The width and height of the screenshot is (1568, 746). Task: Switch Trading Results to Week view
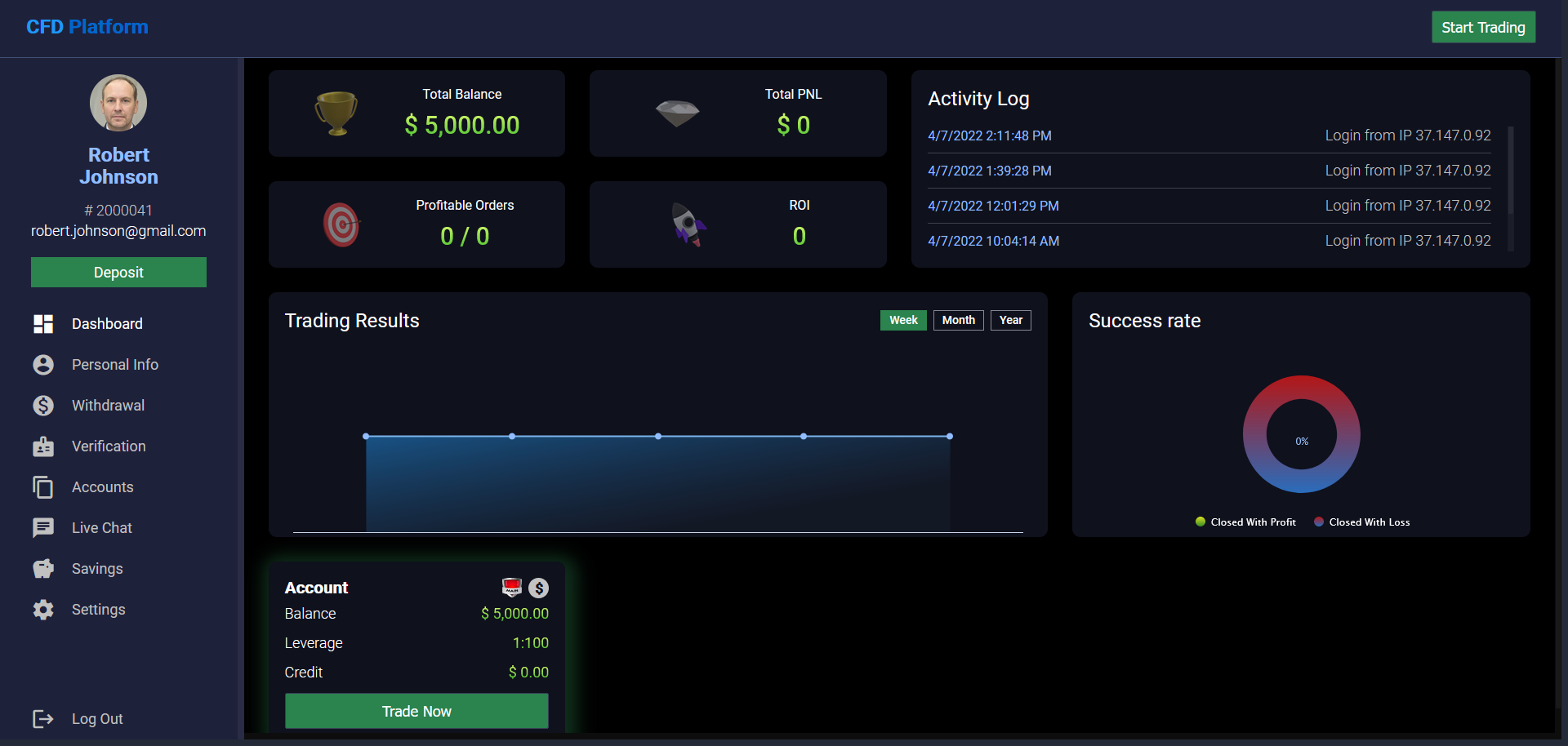point(903,320)
